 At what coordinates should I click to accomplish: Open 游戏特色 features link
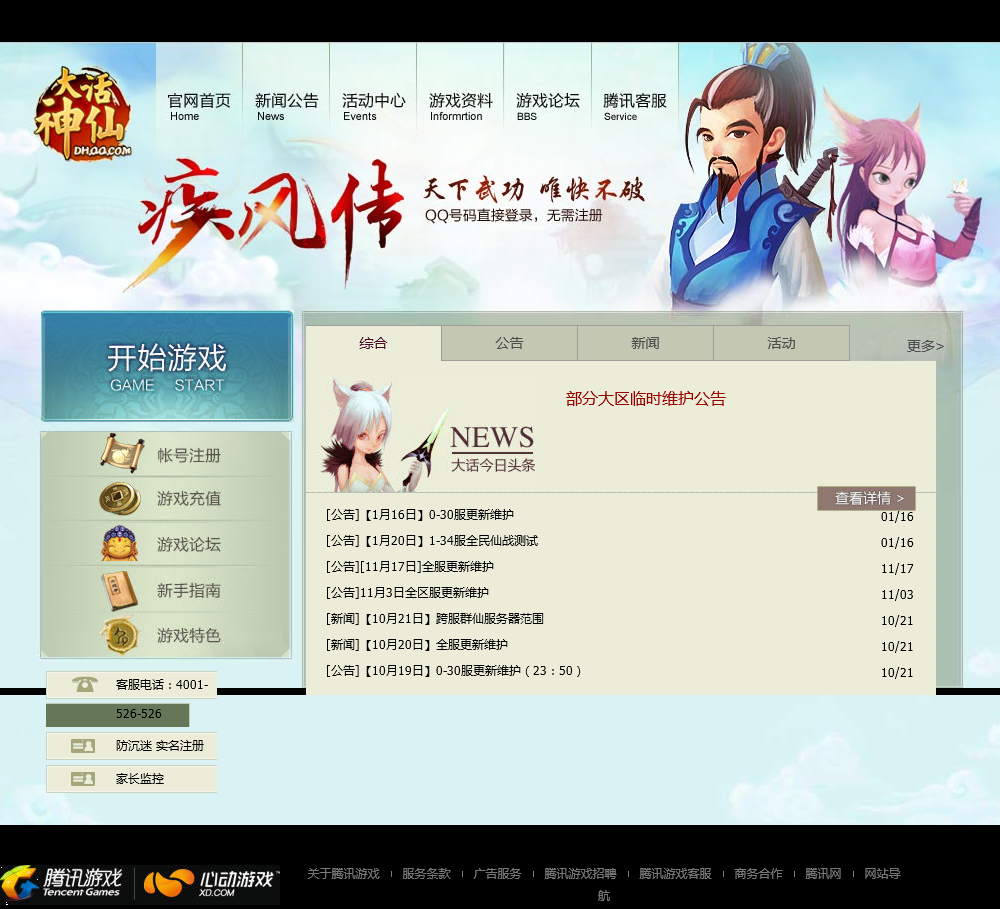pos(189,635)
